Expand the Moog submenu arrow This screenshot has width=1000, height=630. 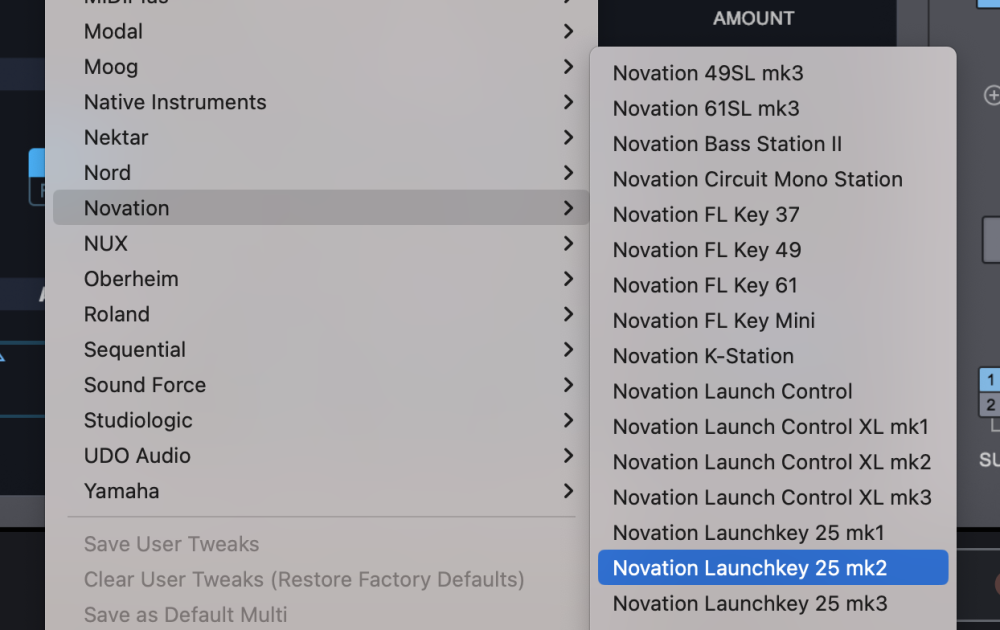[568, 67]
